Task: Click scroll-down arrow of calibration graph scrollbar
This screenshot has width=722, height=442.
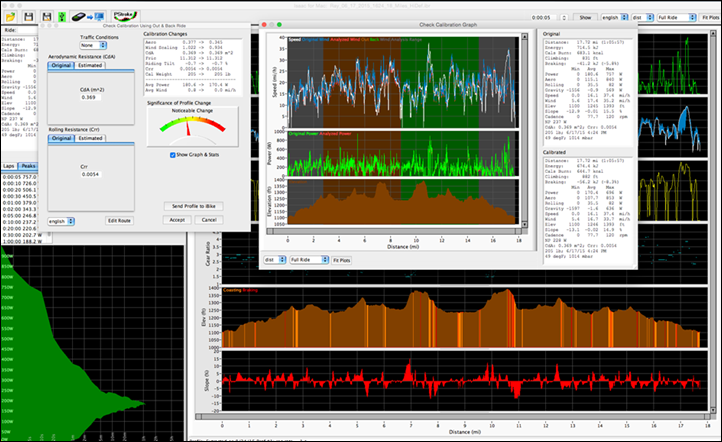Action: (524, 225)
